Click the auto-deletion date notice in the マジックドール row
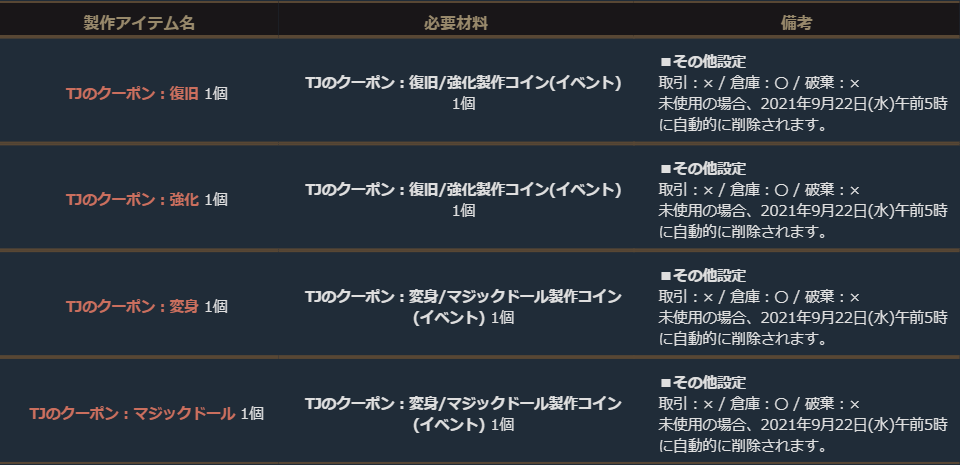The height and width of the screenshot is (465, 960). point(802,435)
